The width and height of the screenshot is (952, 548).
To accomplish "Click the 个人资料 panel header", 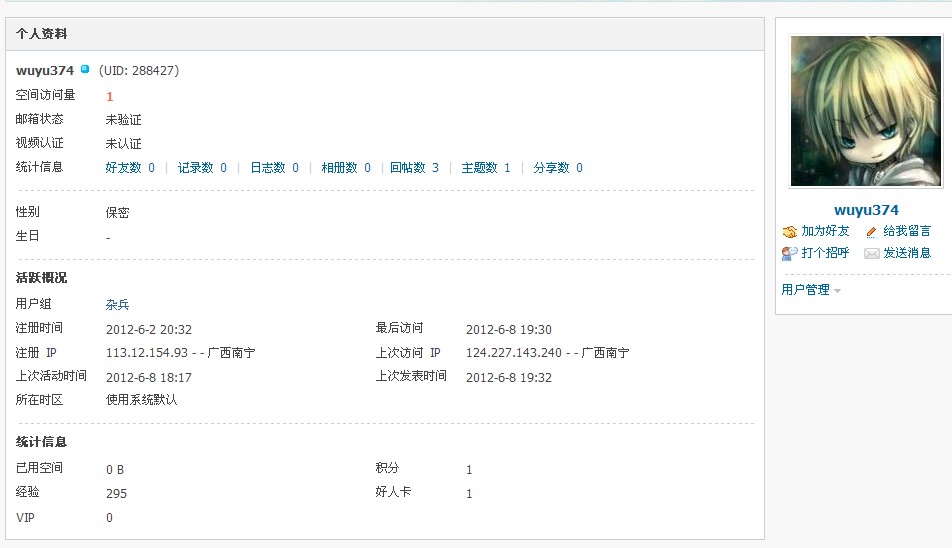I will click(x=385, y=34).
